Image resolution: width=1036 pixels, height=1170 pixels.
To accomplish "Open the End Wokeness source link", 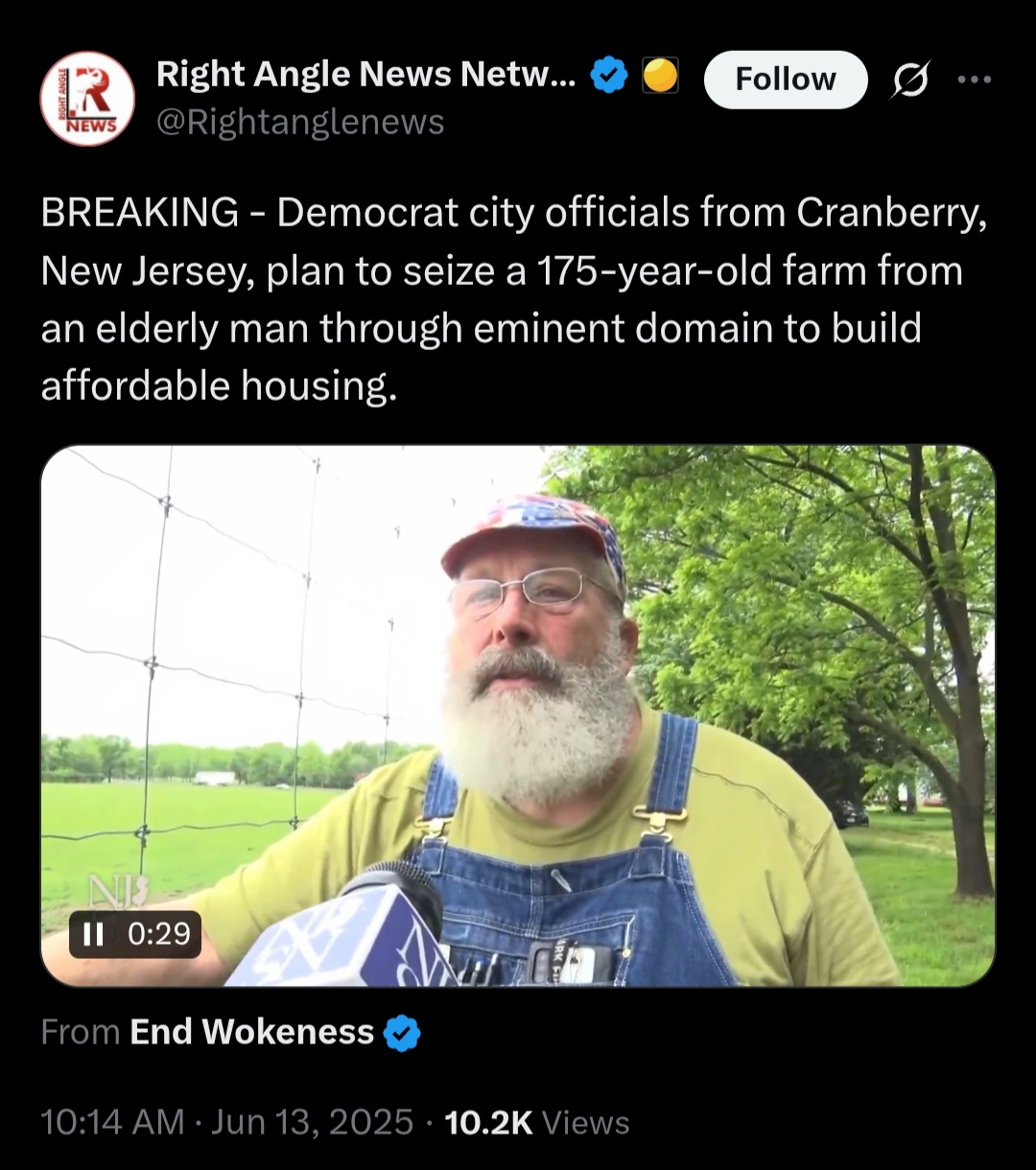I will [x=251, y=1032].
